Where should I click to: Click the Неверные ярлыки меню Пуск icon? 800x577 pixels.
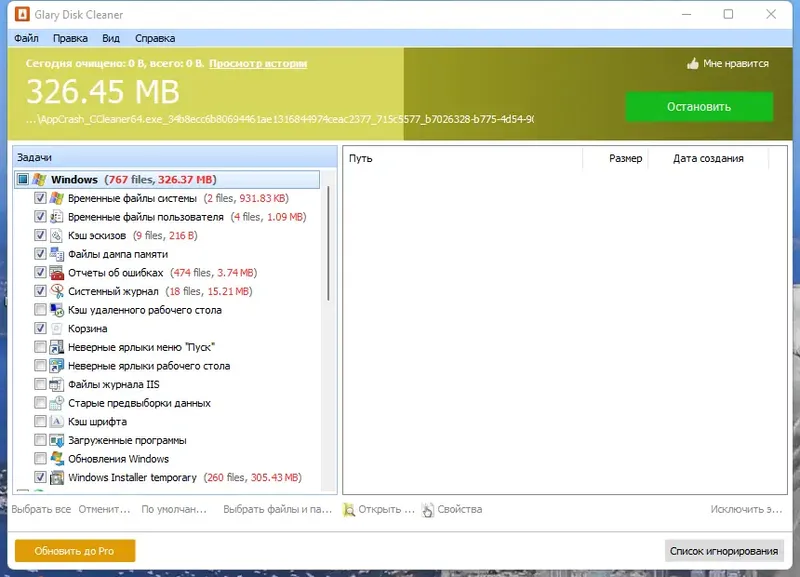click(x=57, y=347)
